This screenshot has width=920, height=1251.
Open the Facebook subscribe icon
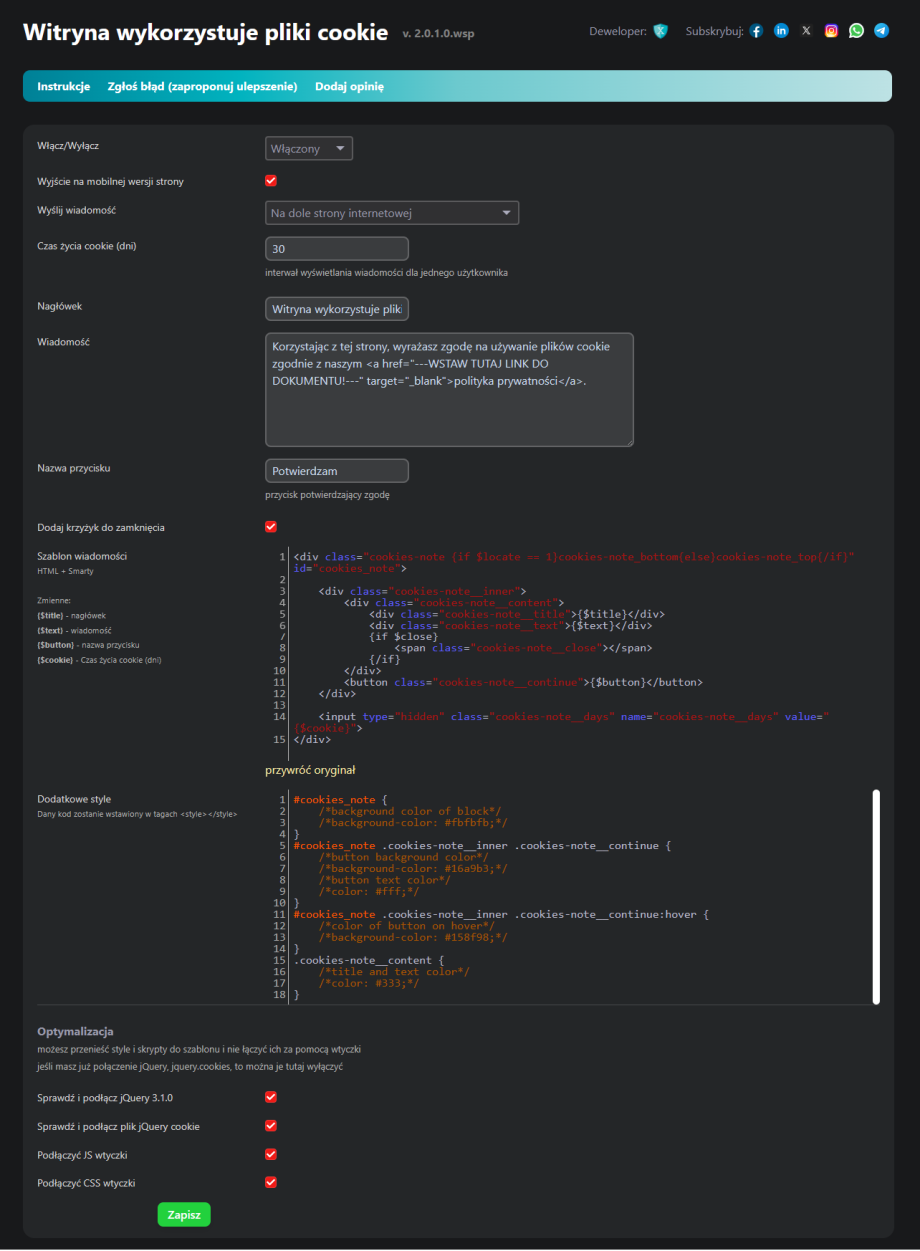coord(756,31)
